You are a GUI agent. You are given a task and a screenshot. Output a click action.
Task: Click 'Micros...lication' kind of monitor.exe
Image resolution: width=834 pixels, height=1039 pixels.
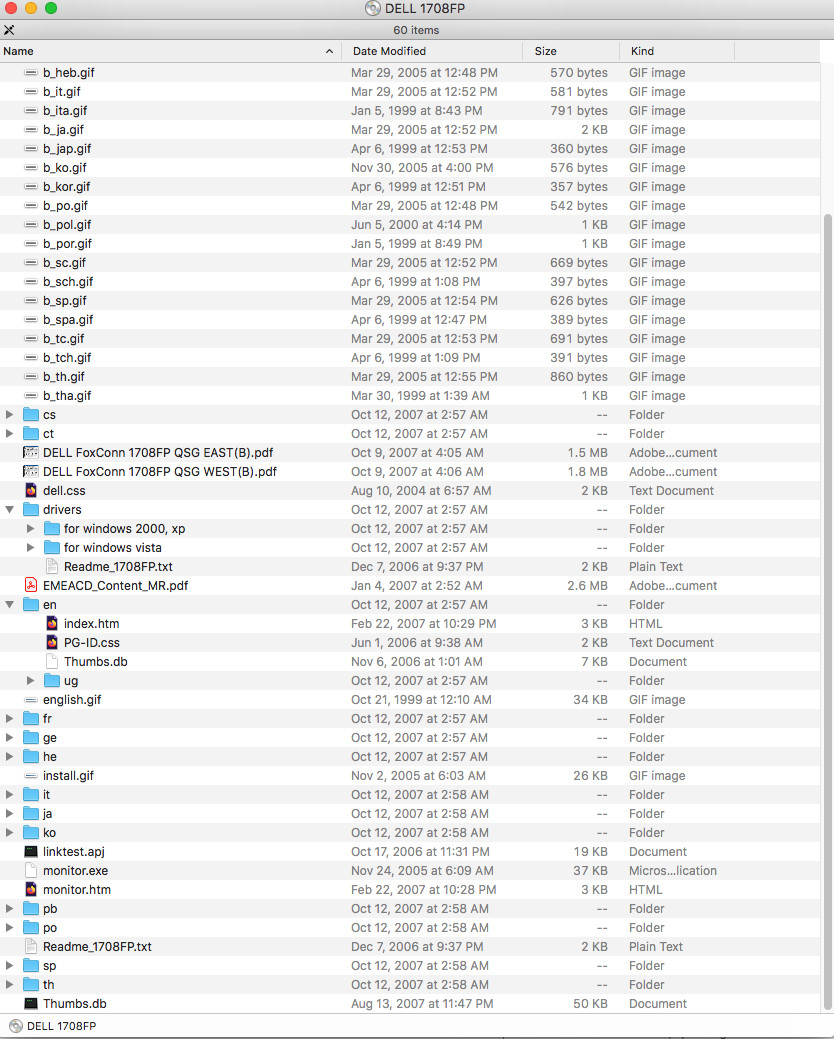click(673, 871)
